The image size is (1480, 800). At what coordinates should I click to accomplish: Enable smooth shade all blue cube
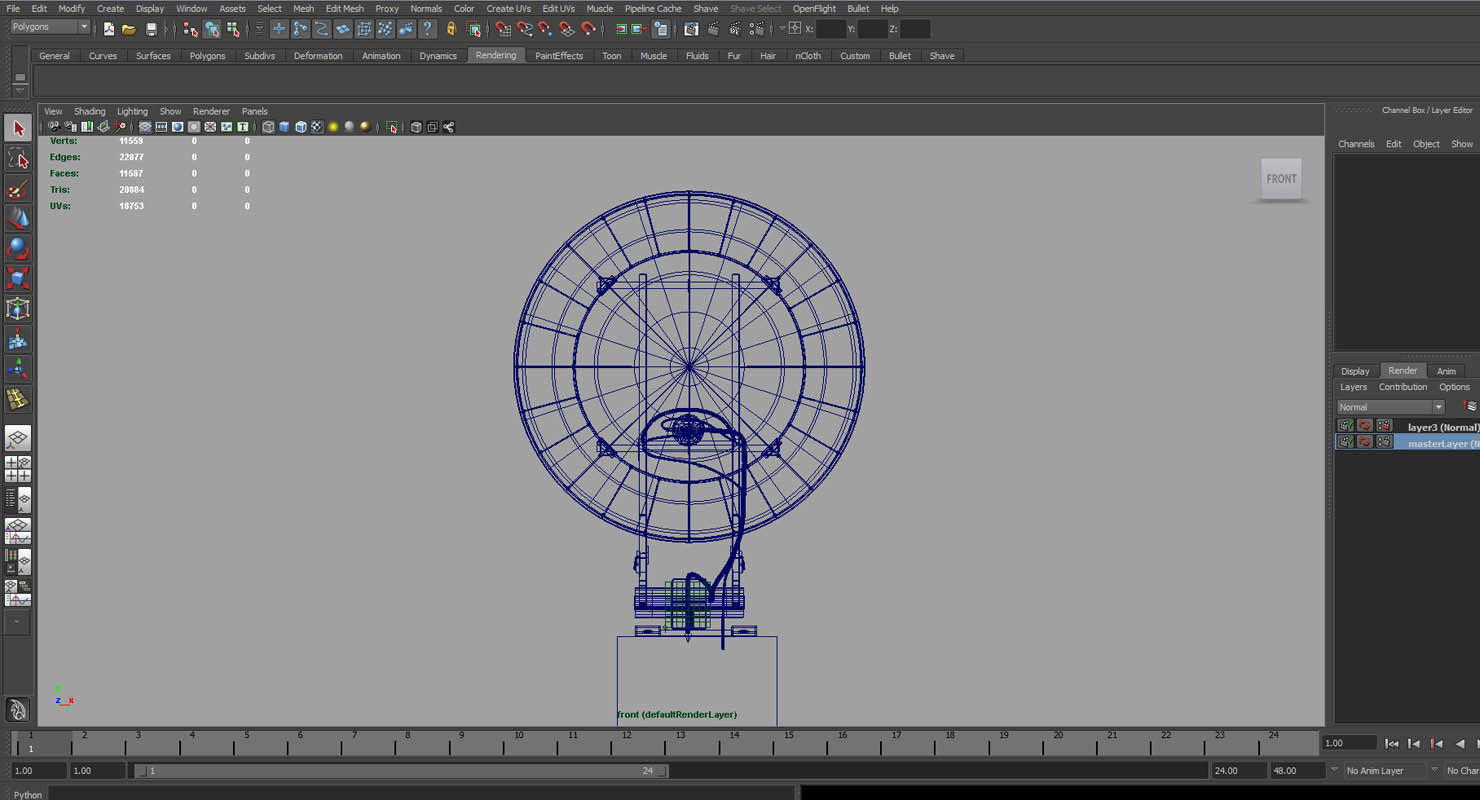click(x=284, y=127)
